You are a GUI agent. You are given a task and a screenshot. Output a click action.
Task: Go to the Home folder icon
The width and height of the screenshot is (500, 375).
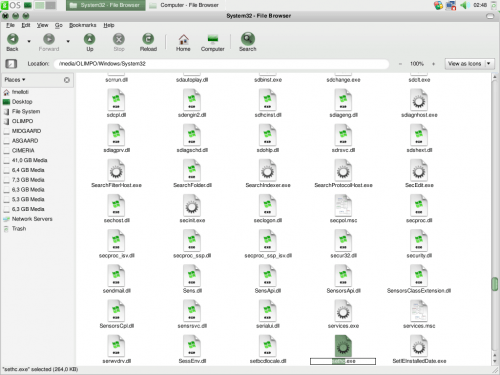183,42
